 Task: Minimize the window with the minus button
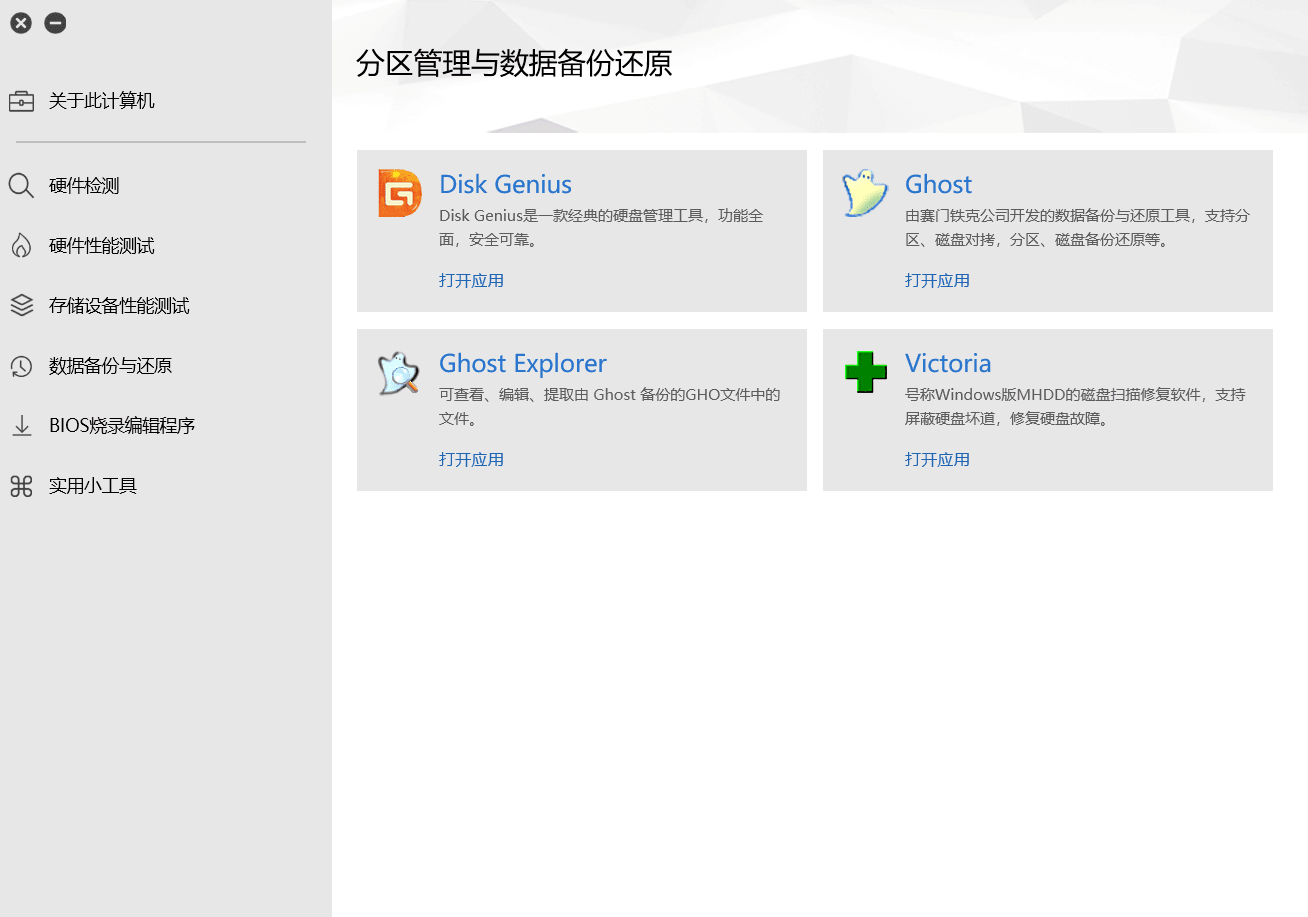pyautogui.click(x=55, y=22)
